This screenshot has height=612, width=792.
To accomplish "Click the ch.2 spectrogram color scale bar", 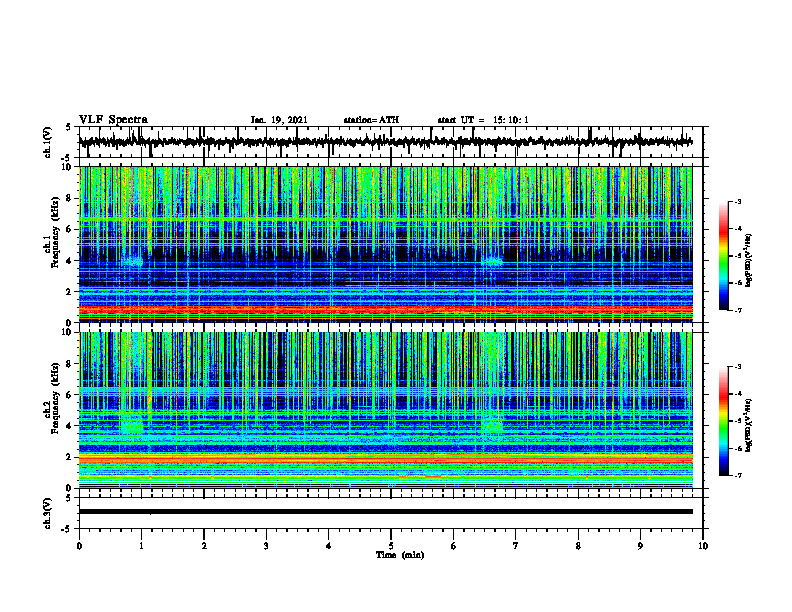I will point(723,421).
